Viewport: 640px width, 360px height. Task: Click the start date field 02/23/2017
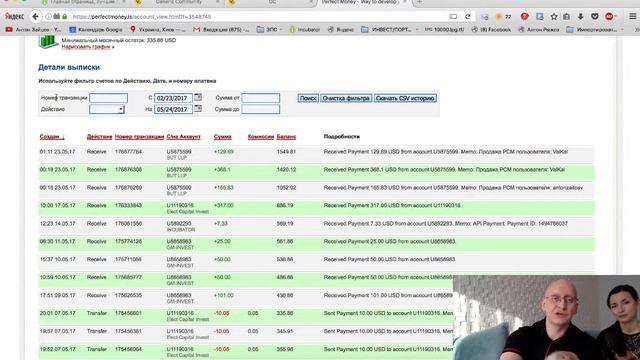[173, 98]
